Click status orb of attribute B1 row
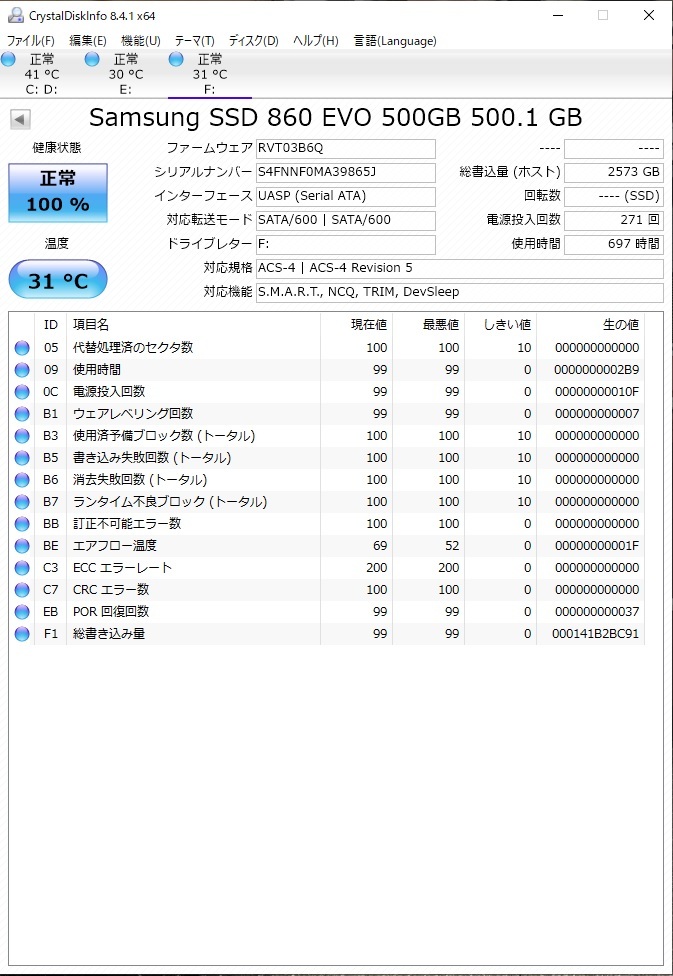673x976 pixels. coord(22,414)
